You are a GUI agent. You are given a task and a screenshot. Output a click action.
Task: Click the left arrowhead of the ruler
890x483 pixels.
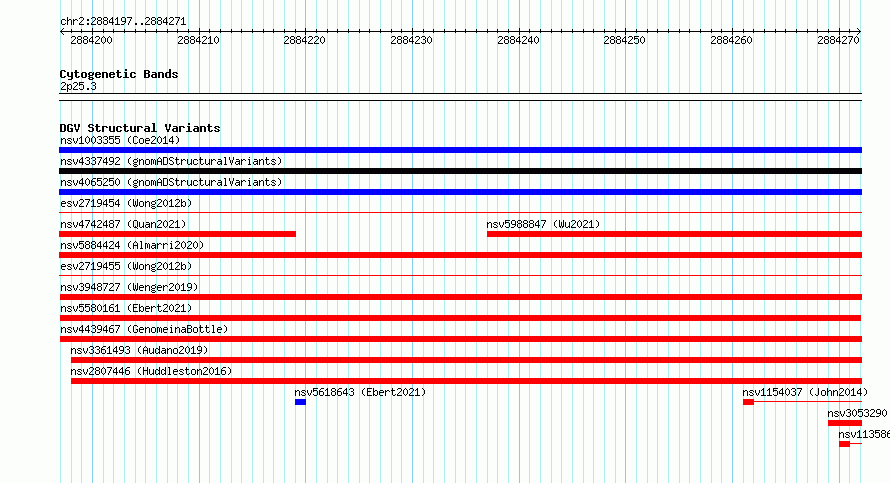(x=62, y=32)
